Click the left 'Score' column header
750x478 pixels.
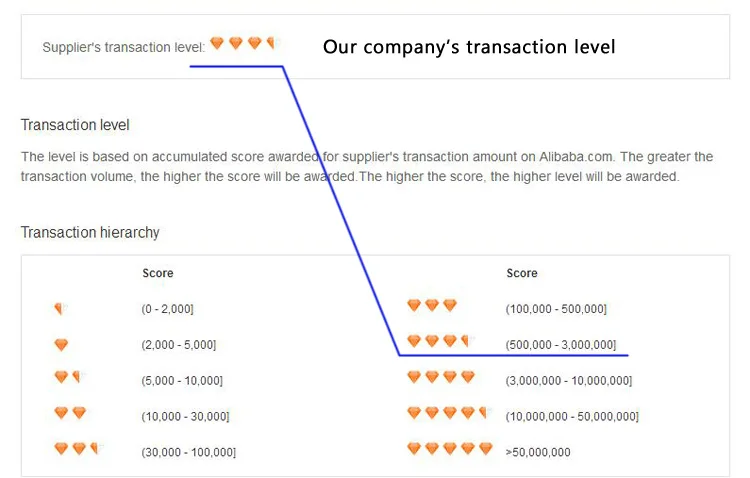click(158, 273)
